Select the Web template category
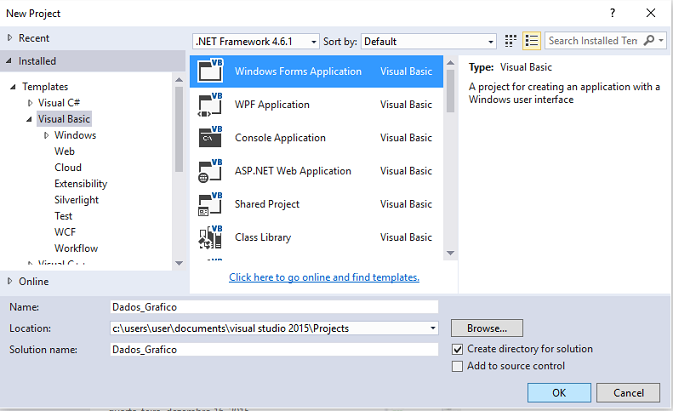The width and height of the screenshot is (673, 411). [64, 151]
